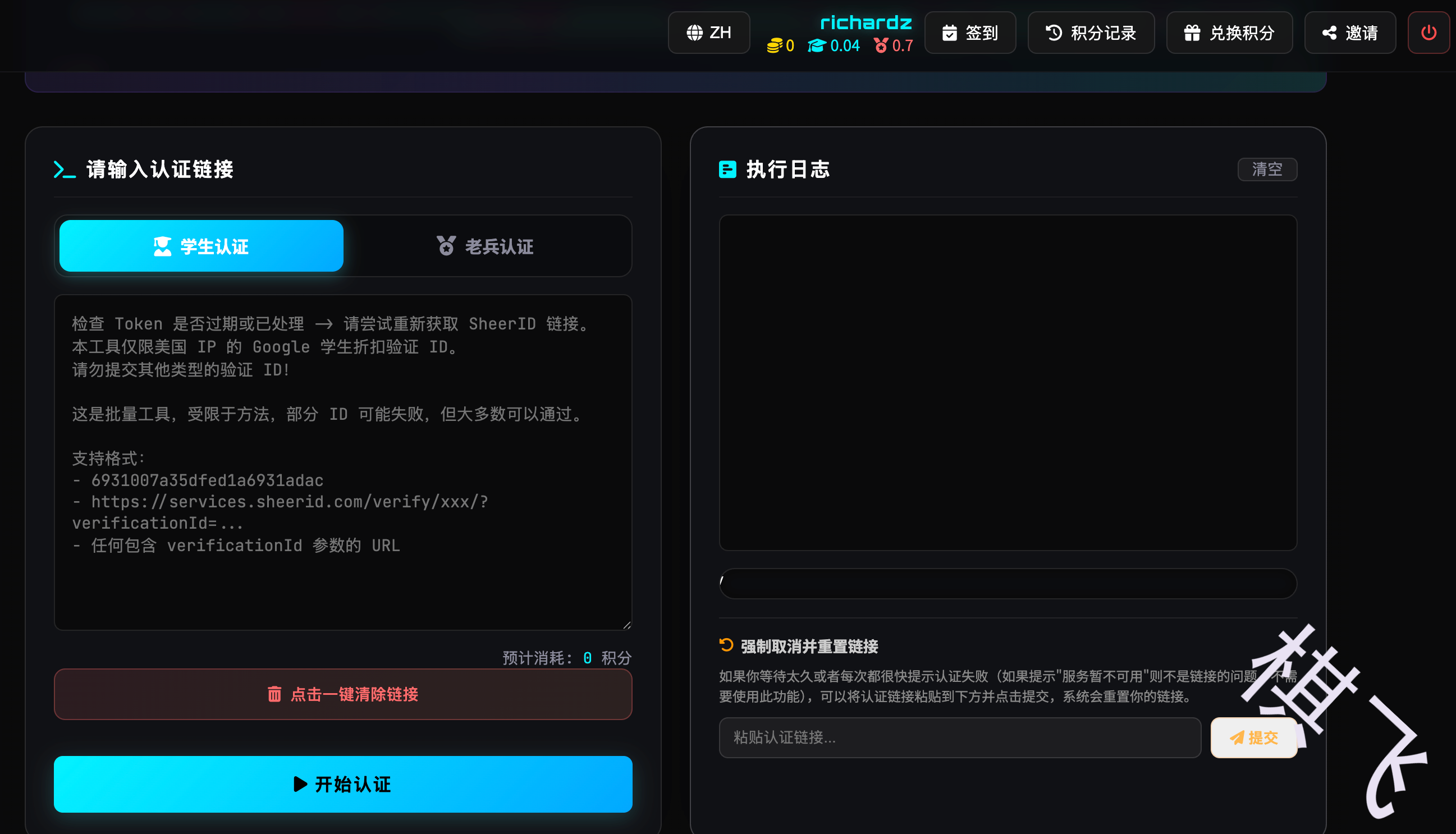Click the progress bar below the log
Screen dimensions: 1456x834
(x=1007, y=584)
